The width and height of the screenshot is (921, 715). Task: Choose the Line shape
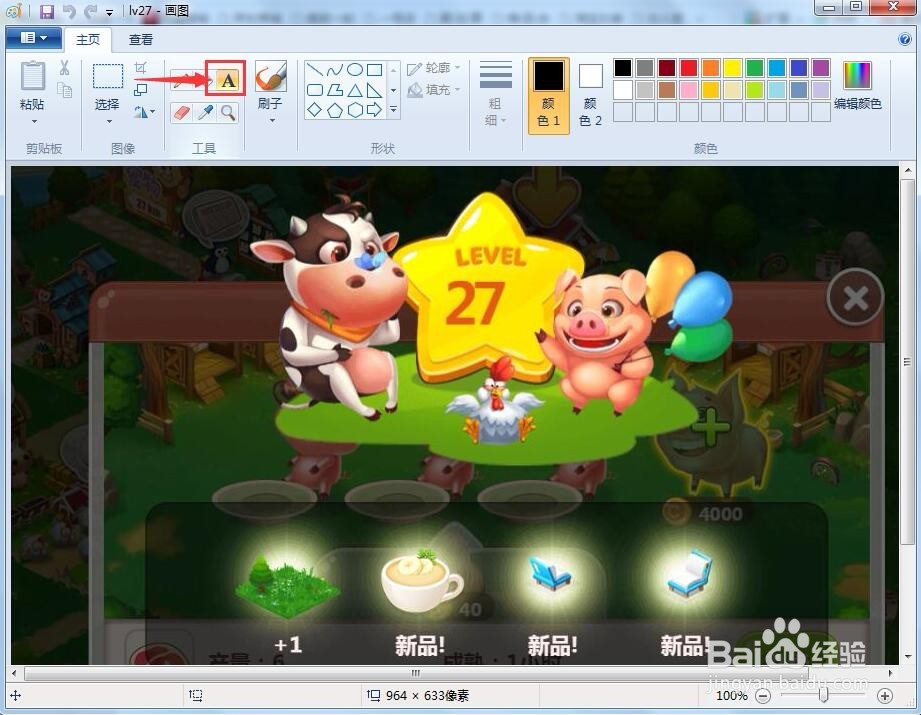[x=315, y=70]
